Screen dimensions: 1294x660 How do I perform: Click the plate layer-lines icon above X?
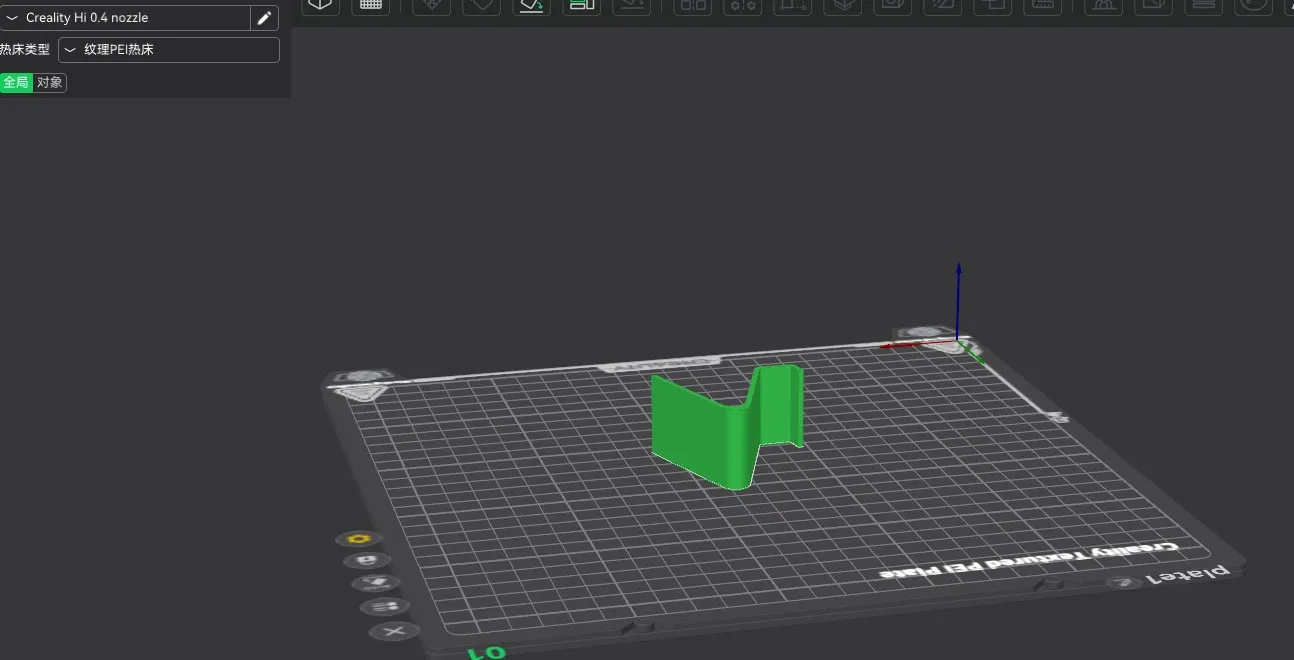click(x=385, y=606)
